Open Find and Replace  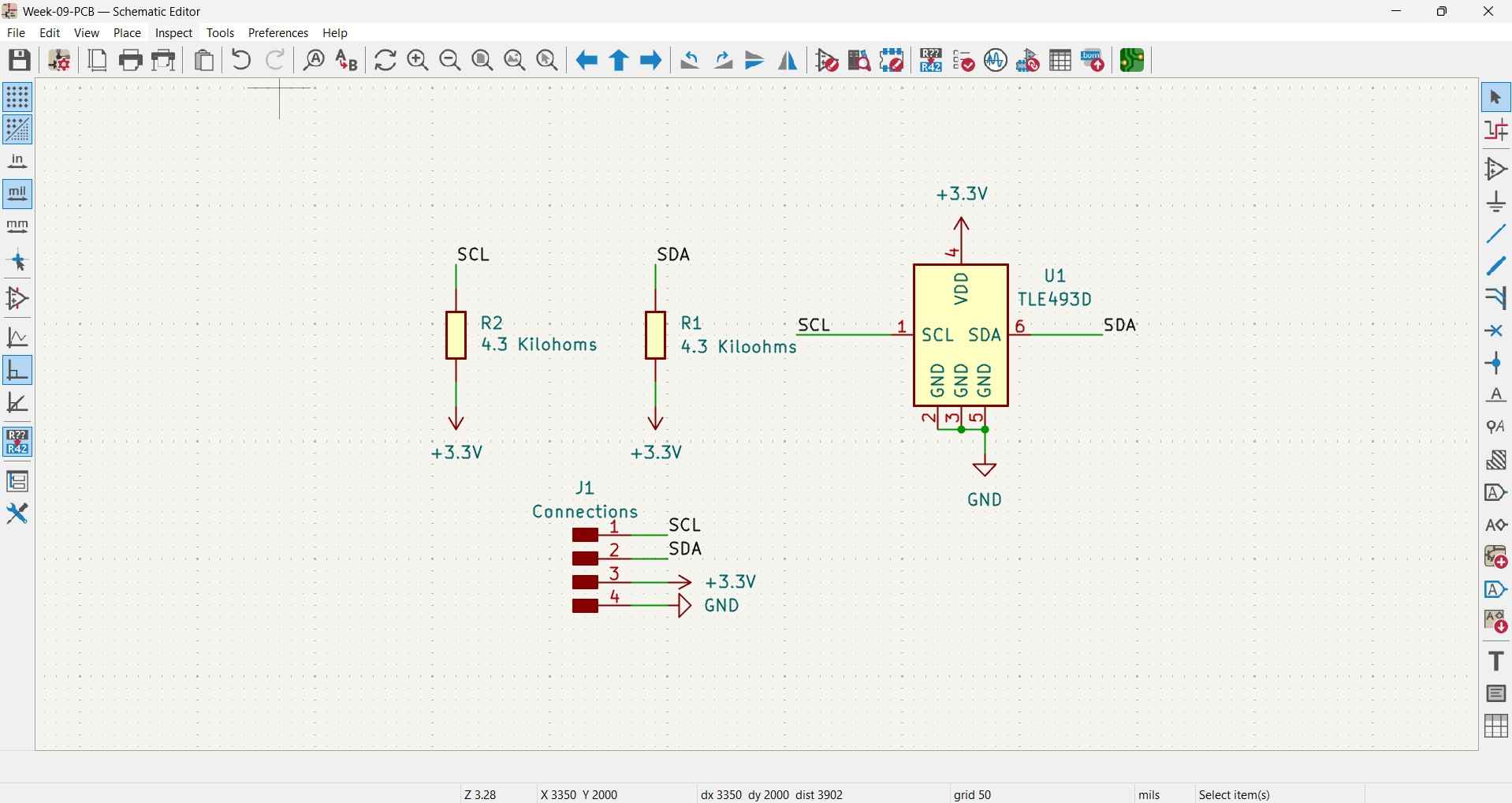point(347,60)
